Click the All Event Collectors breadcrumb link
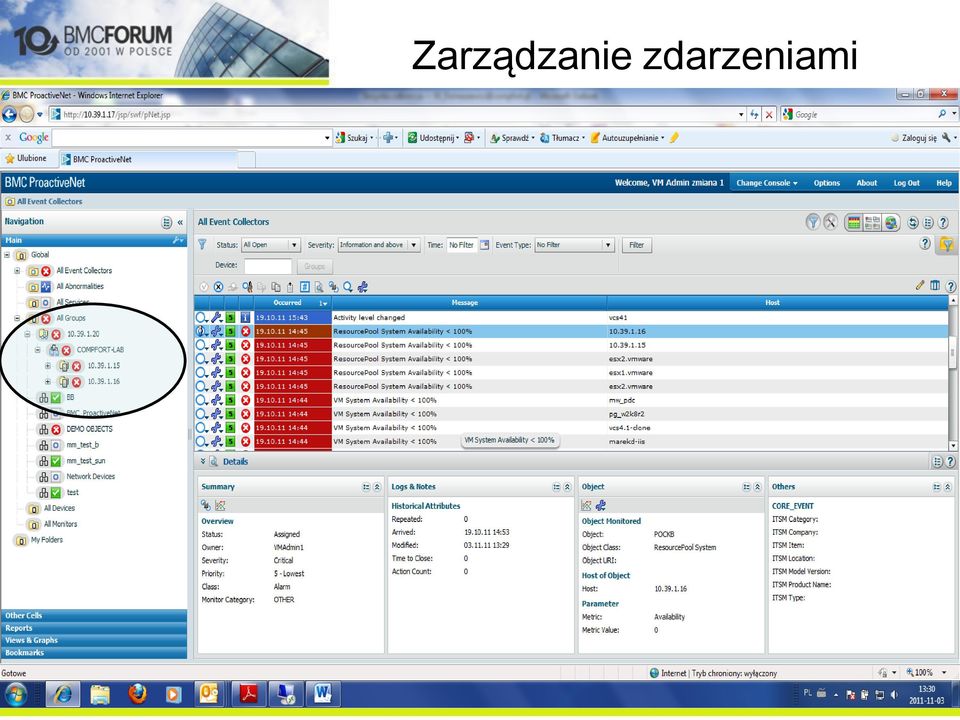The height and width of the screenshot is (720, 960). click(x=50, y=201)
